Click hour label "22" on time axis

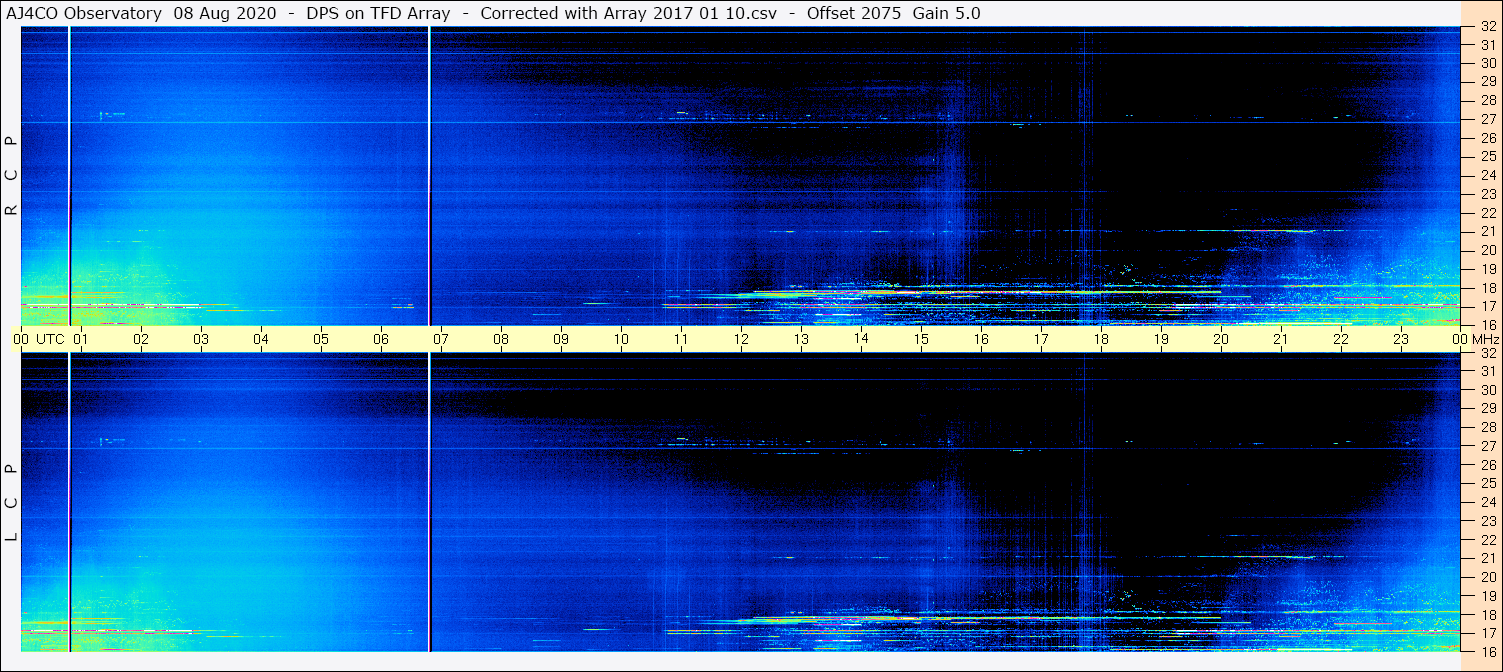click(x=1342, y=339)
